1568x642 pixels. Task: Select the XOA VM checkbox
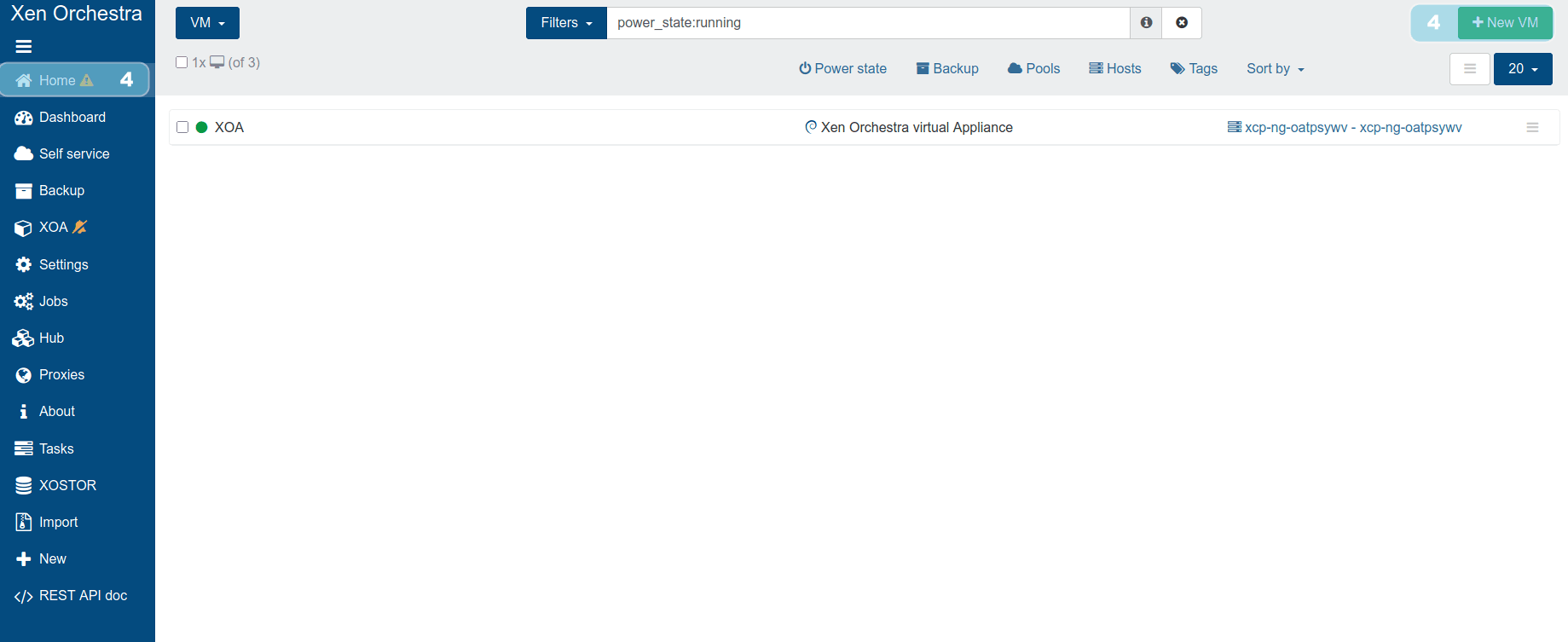182,127
